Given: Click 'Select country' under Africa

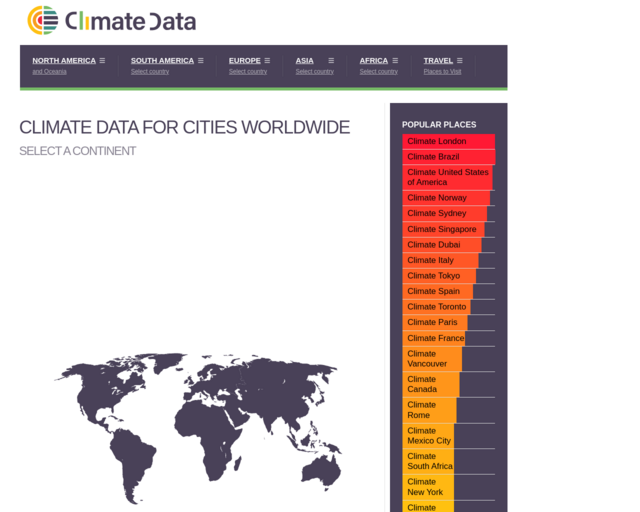Looking at the screenshot, I should [x=378, y=71].
